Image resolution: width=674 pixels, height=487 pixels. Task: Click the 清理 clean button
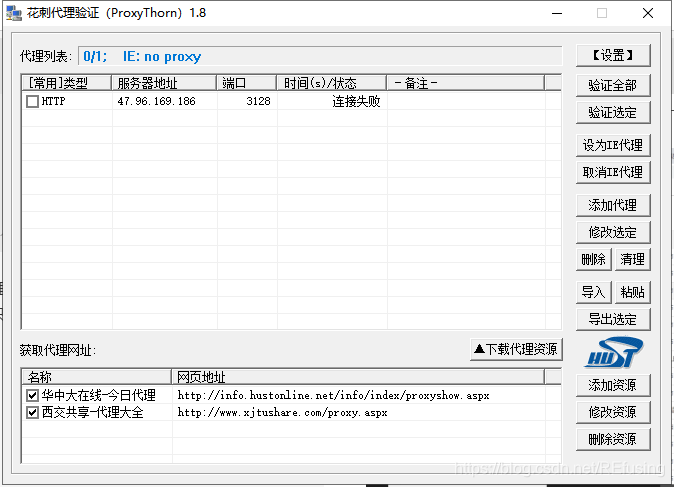(632, 259)
